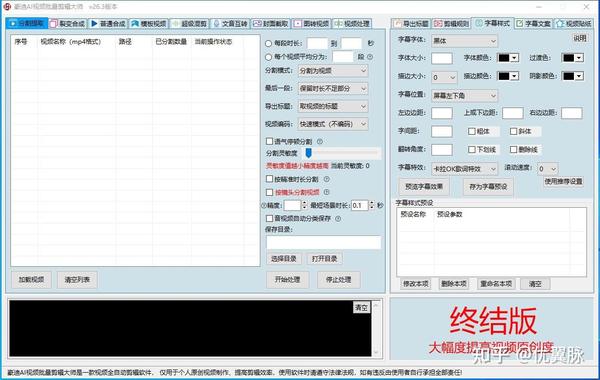Open the 描边大小 dropdown
The image size is (600, 380).
(444, 77)
